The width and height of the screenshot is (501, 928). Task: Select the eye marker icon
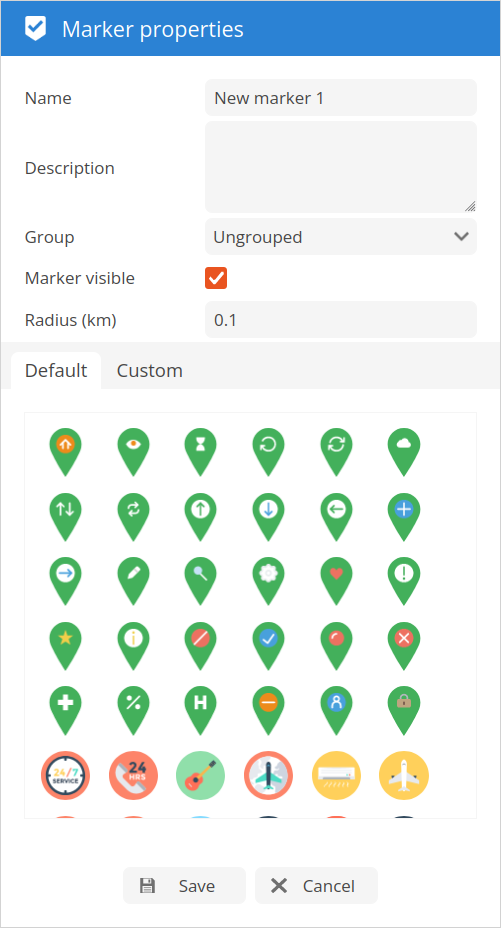click(x=133, y=452)
